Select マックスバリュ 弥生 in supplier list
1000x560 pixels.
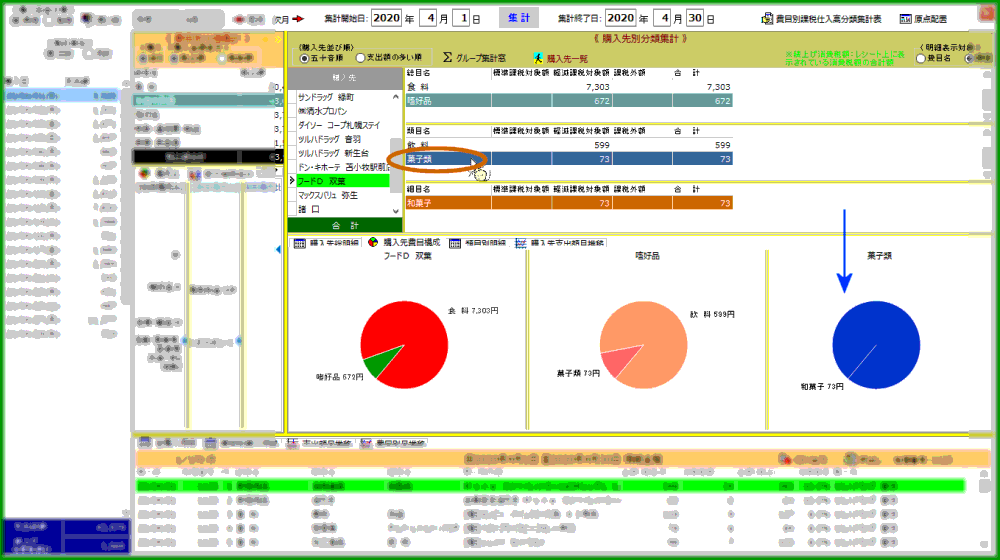coord(344,195)
